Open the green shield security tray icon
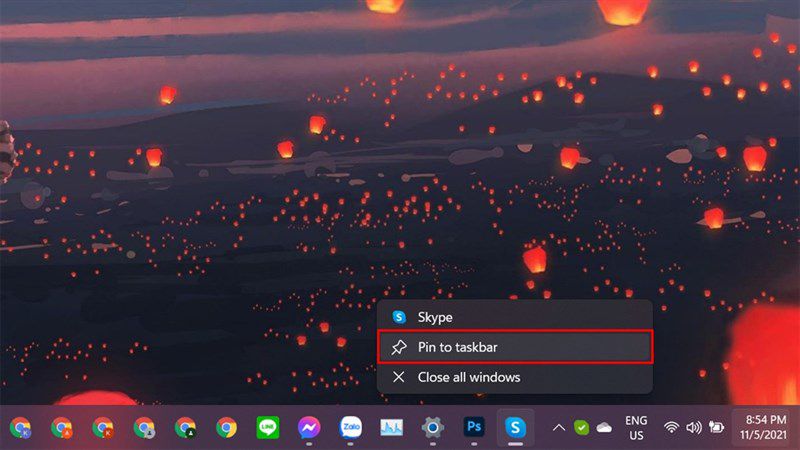Viewport: 800px width, 450px height. click(581, 428)
